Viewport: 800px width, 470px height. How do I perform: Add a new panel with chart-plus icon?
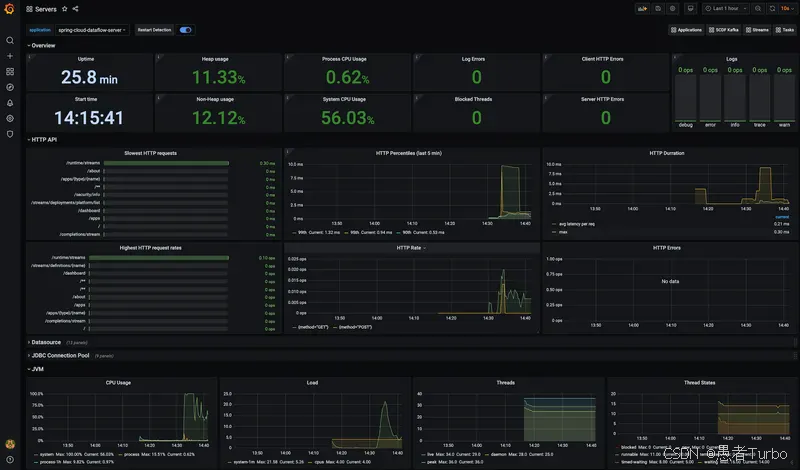tap(642, 9)
